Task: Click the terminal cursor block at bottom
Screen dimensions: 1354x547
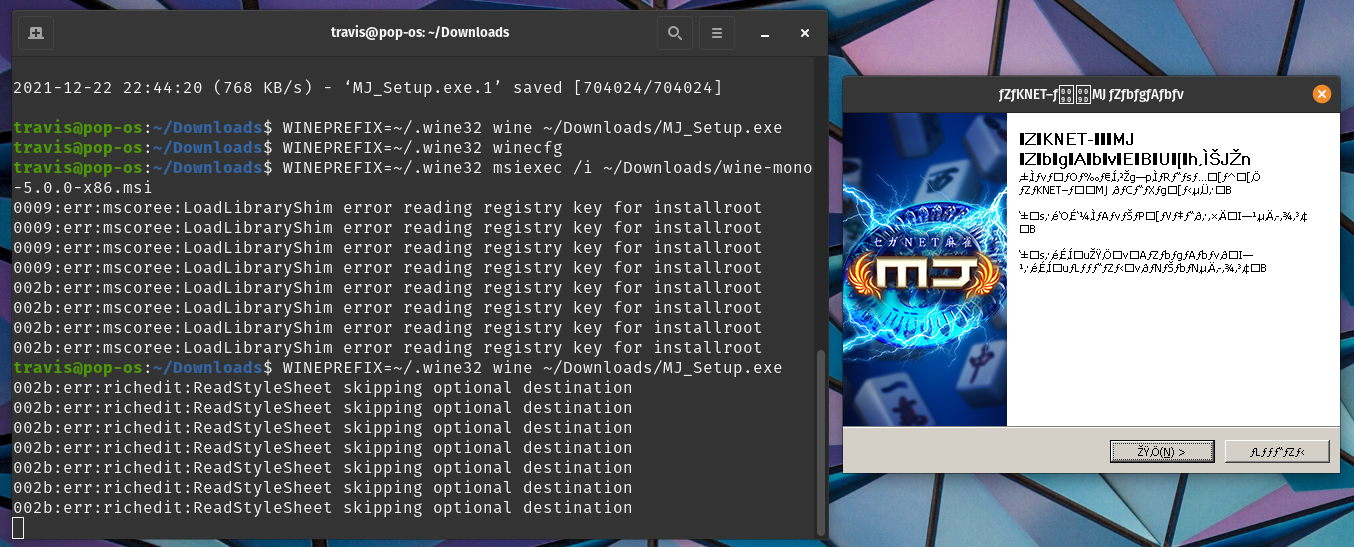Action: tap(18, 527)
